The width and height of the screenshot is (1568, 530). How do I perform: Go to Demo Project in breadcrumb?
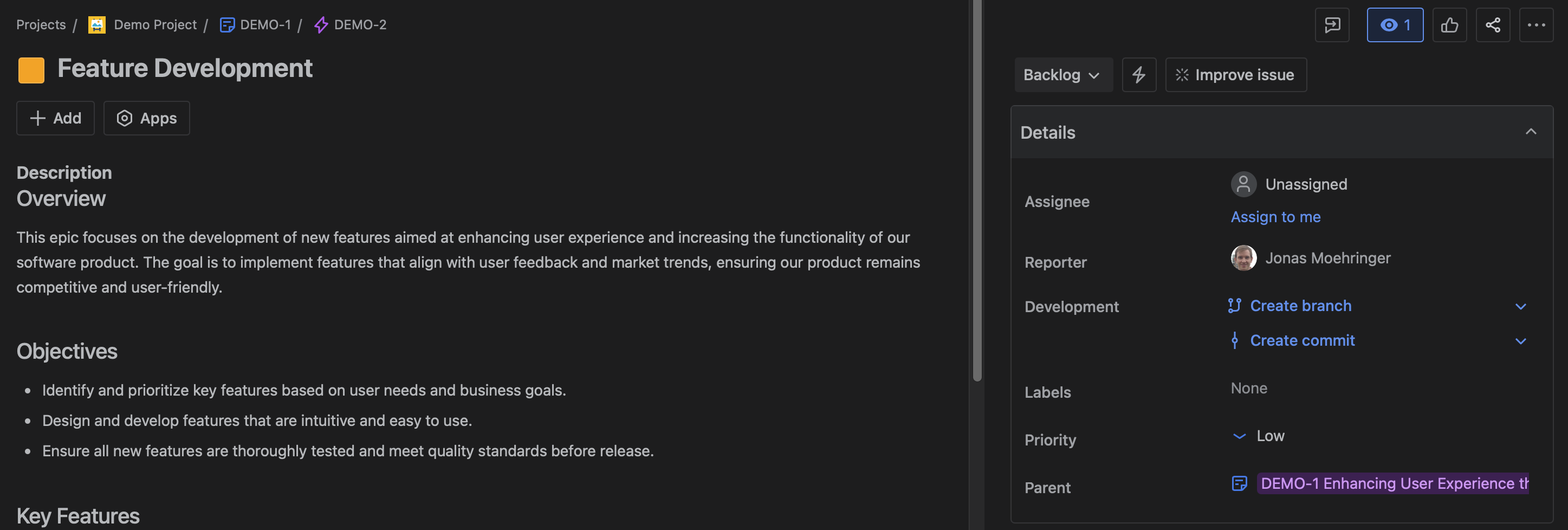coord(154,25)
